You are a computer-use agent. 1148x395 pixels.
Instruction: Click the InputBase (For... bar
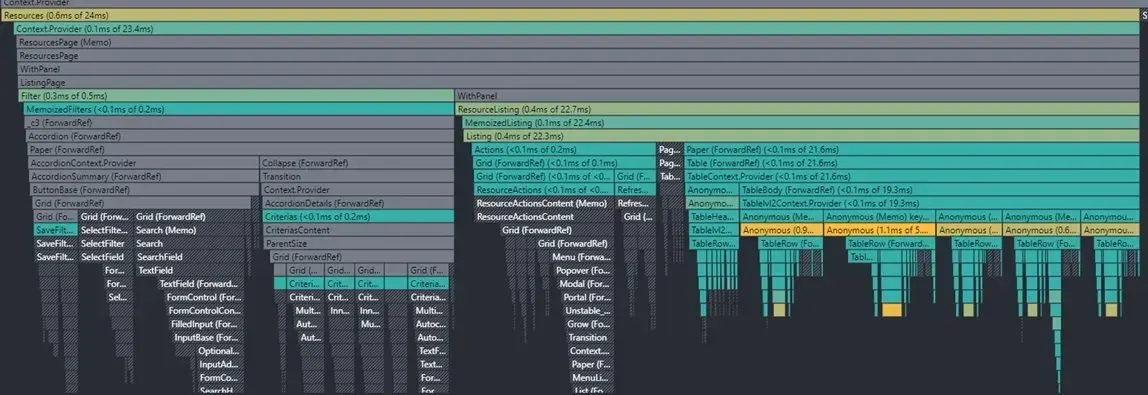(208, 337)
